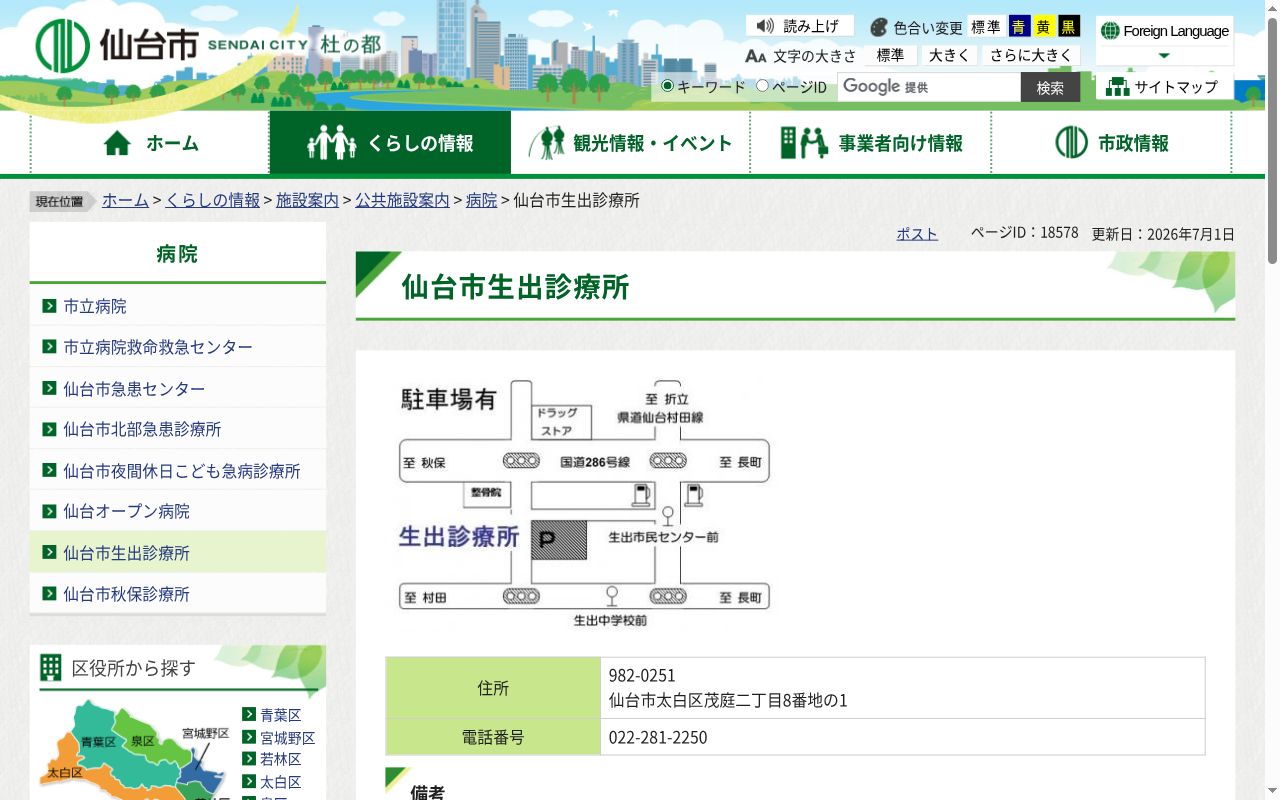
Task: Expand the Foreign Language dropdown arrow
Action: pos(1164,56)
